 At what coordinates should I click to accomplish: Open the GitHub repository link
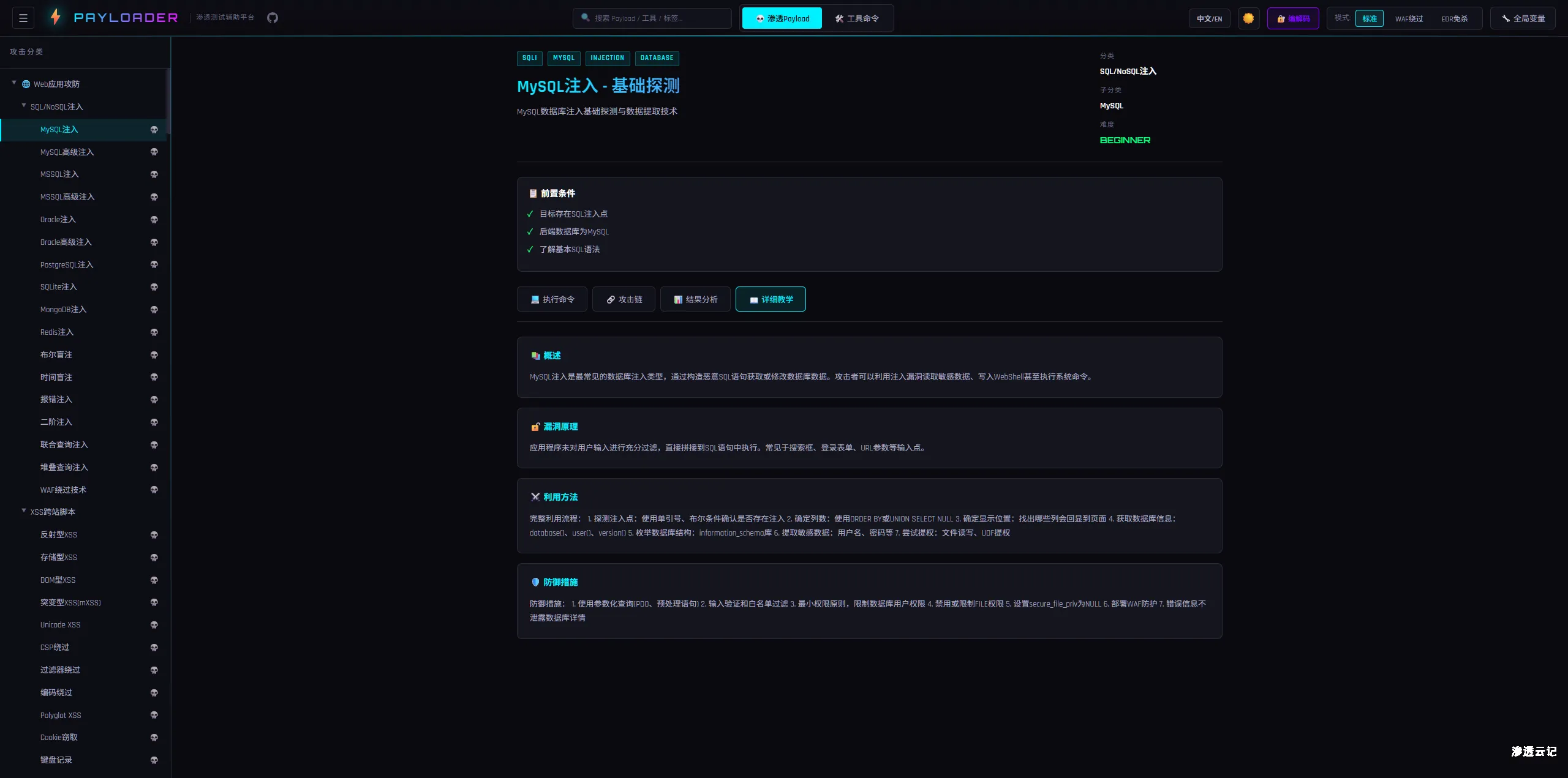pos(273,18)
